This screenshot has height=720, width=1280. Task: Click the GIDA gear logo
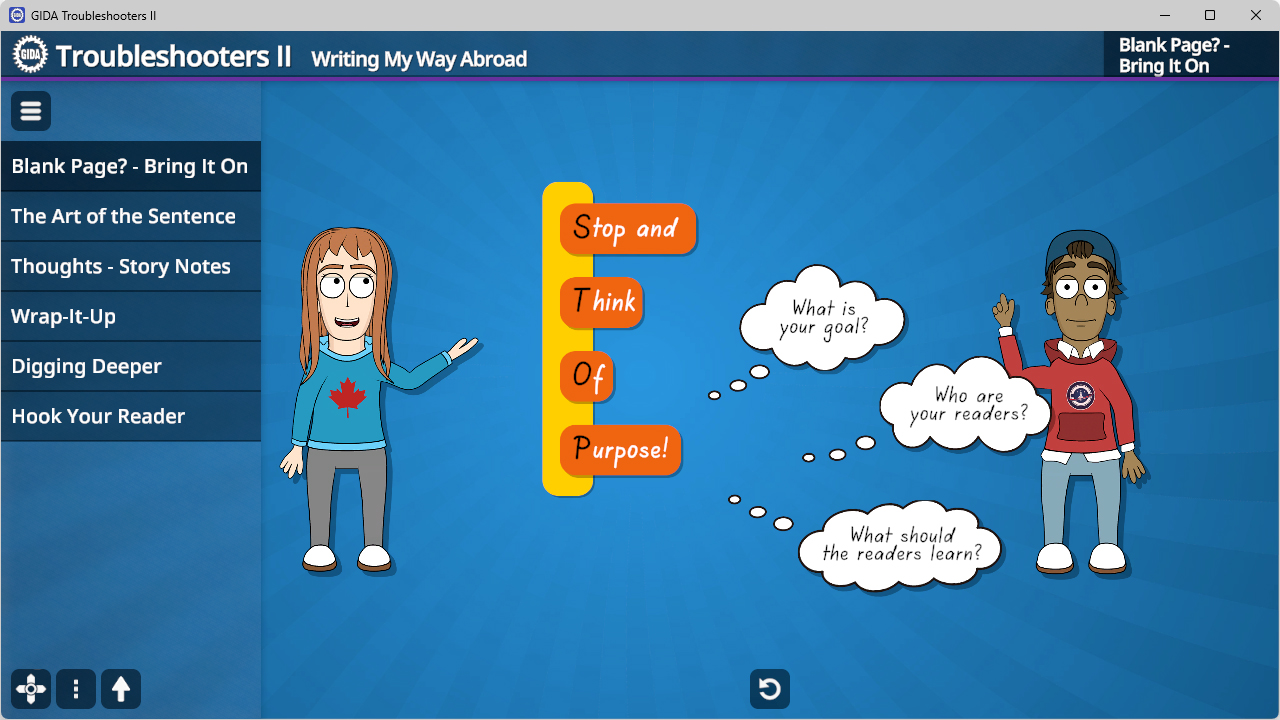tap(30, 56)
